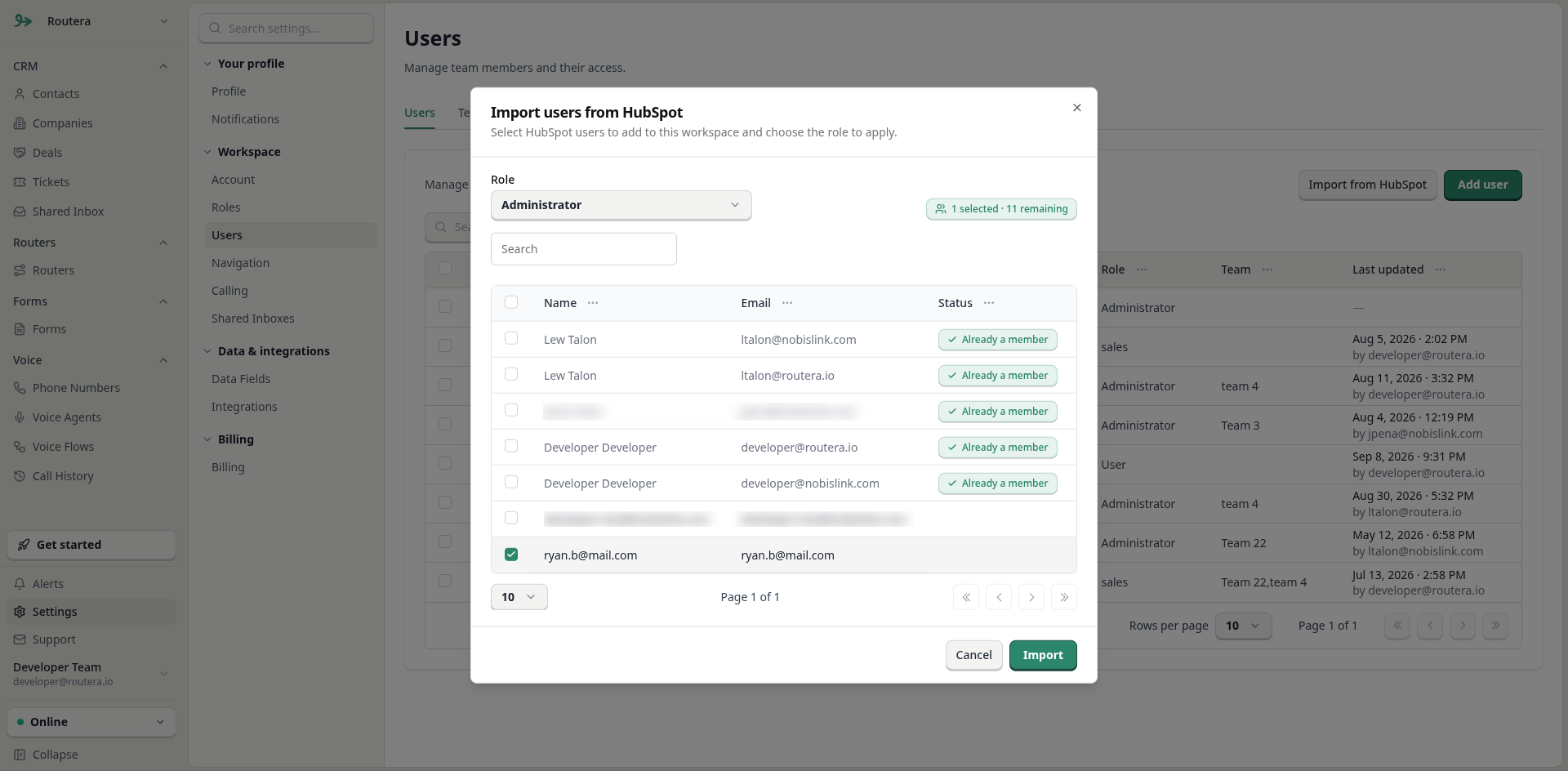Open the Companies icon in sidebar
Screen dimensions: 1568x771
click(20, 123)
